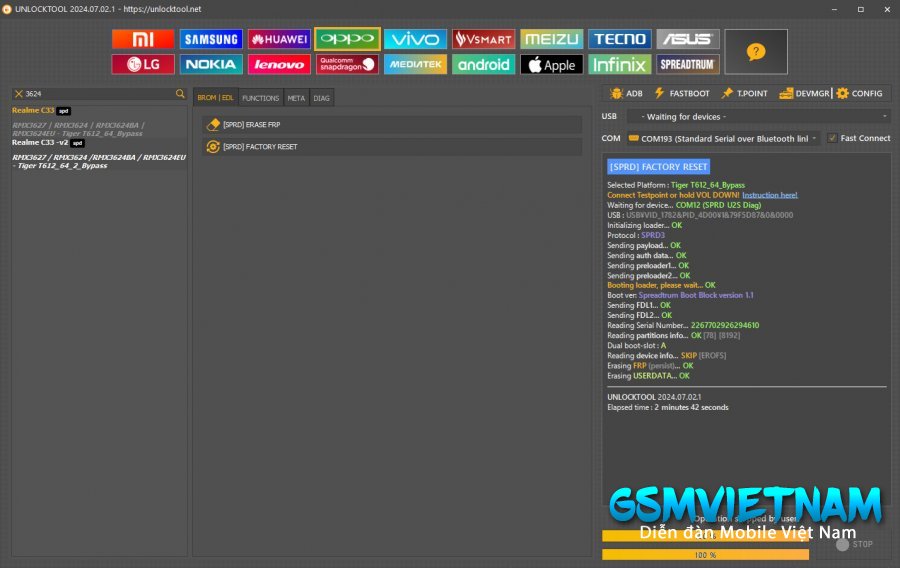
Task: Select the Asus brand tile
Action: (688, 39)
